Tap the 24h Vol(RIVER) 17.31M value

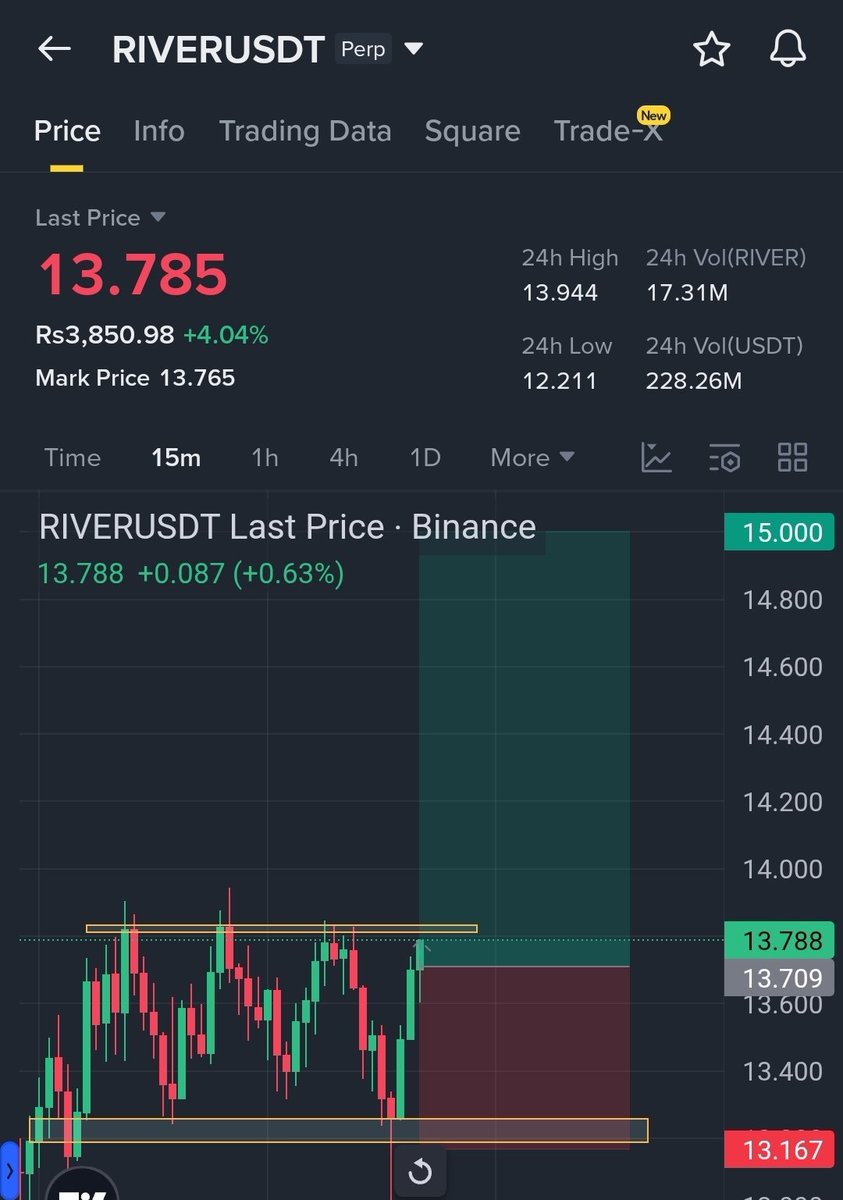point(687,293)
